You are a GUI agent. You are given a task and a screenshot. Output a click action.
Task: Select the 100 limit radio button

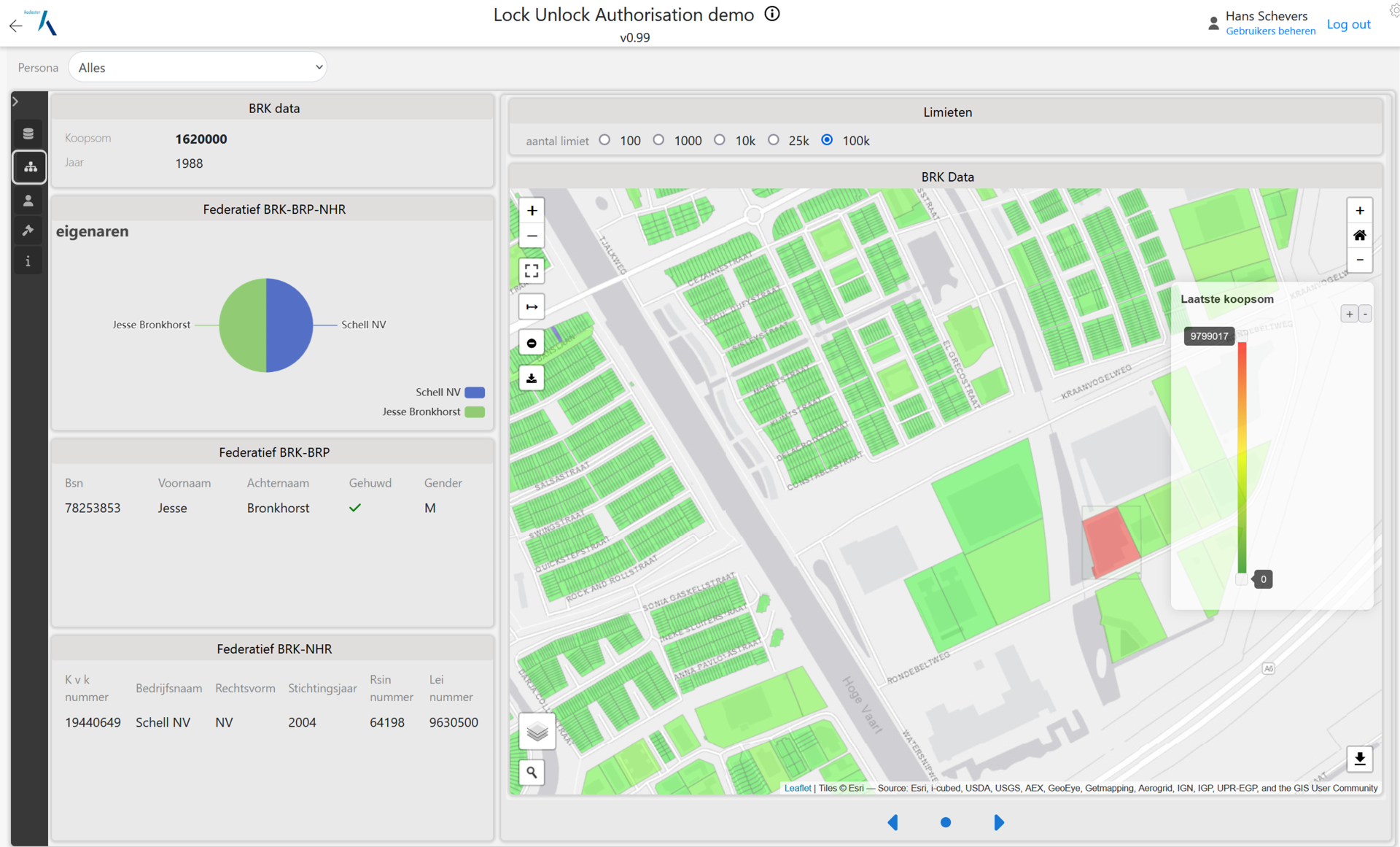pyautogui.click(x=604, y=140)
